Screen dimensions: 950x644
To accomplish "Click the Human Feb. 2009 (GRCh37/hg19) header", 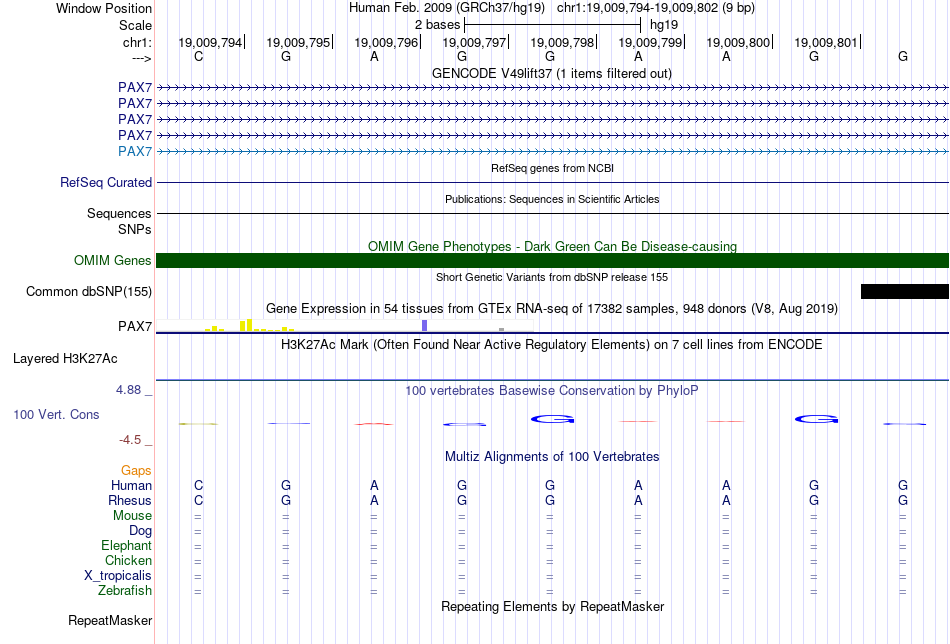I will tap(447, 8).
